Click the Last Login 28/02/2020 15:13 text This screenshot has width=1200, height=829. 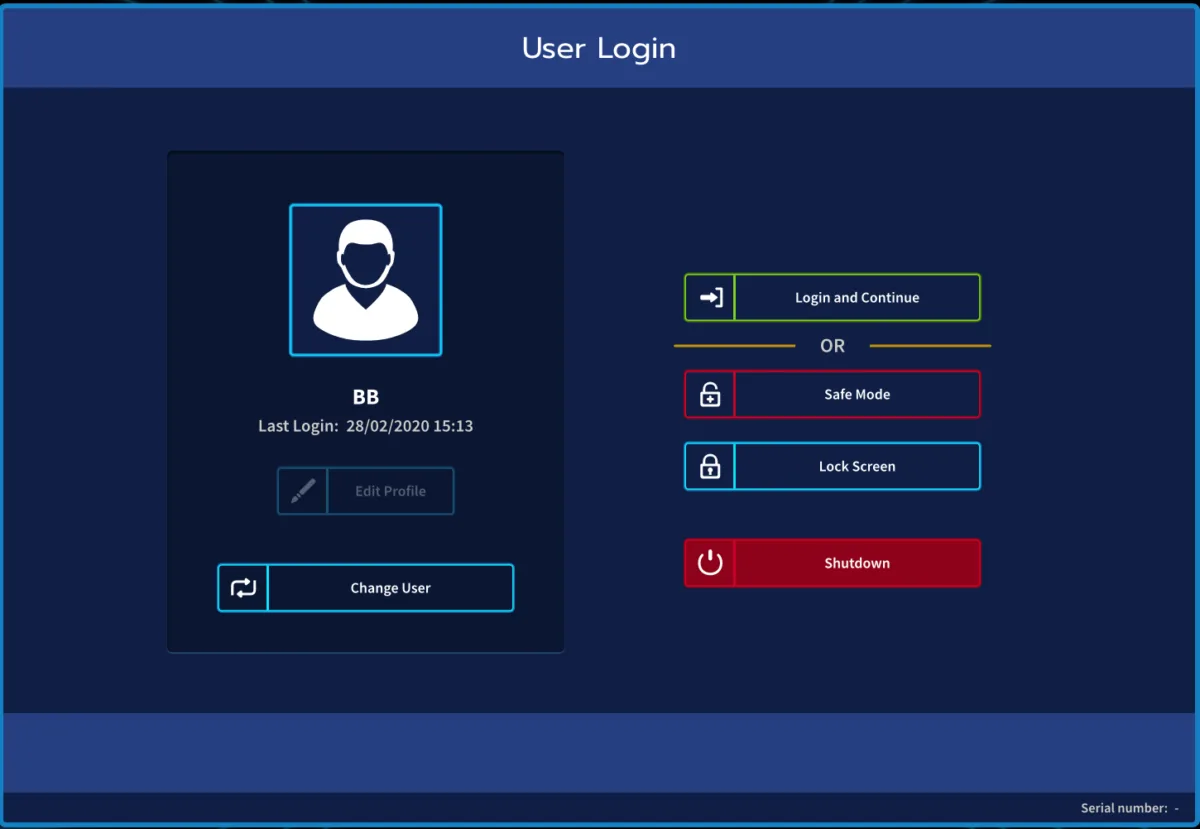coord(366,426)
